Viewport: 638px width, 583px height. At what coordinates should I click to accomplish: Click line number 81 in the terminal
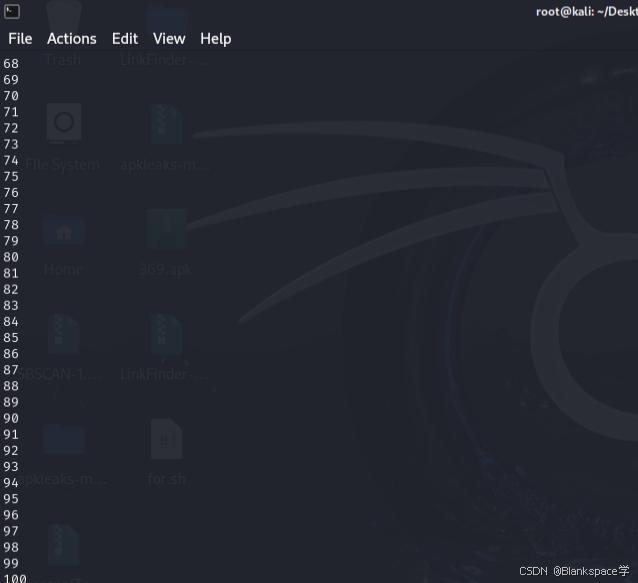[x=11, y=273]
